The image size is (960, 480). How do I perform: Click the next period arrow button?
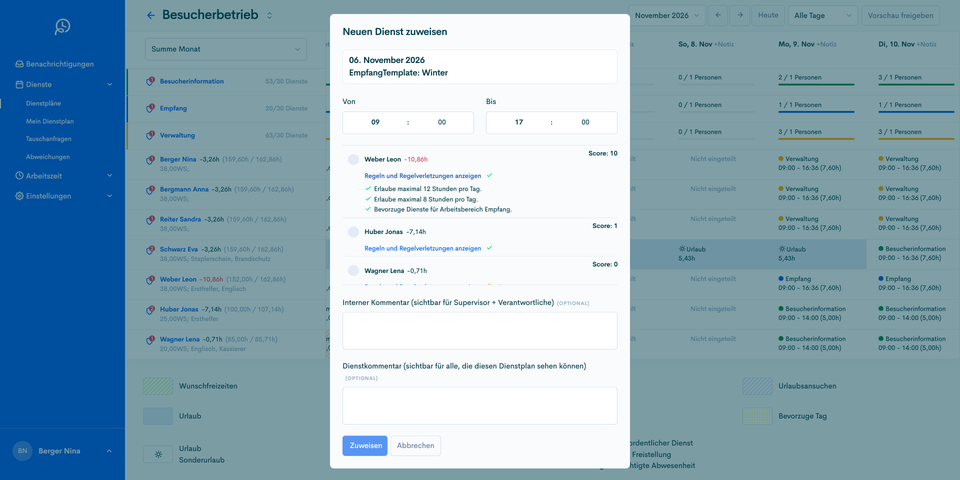coord(740,15)
